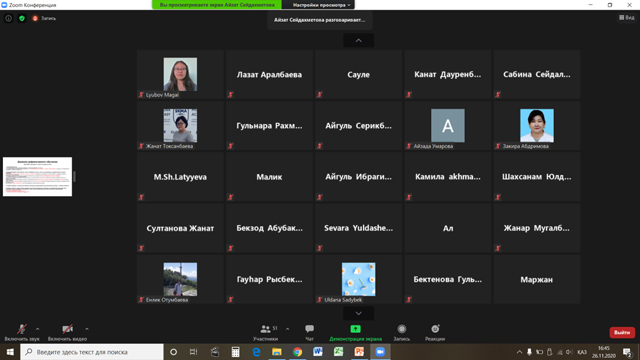Click the green encryption shield icon
Image resolution: width=640 pixels, height=360 pixels.
click(22, 18)
